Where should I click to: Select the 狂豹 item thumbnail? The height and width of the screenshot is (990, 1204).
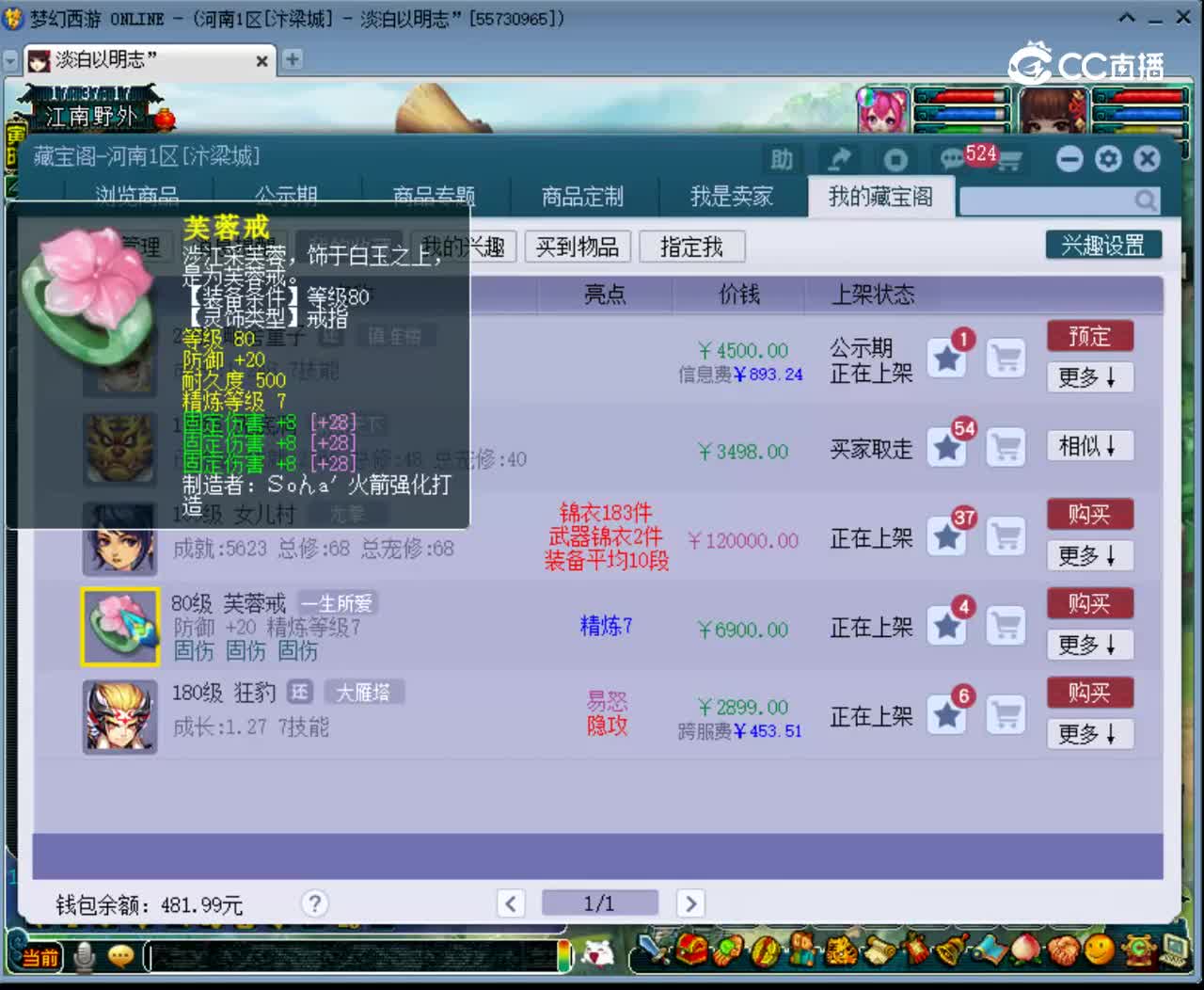tap(119, 716)
